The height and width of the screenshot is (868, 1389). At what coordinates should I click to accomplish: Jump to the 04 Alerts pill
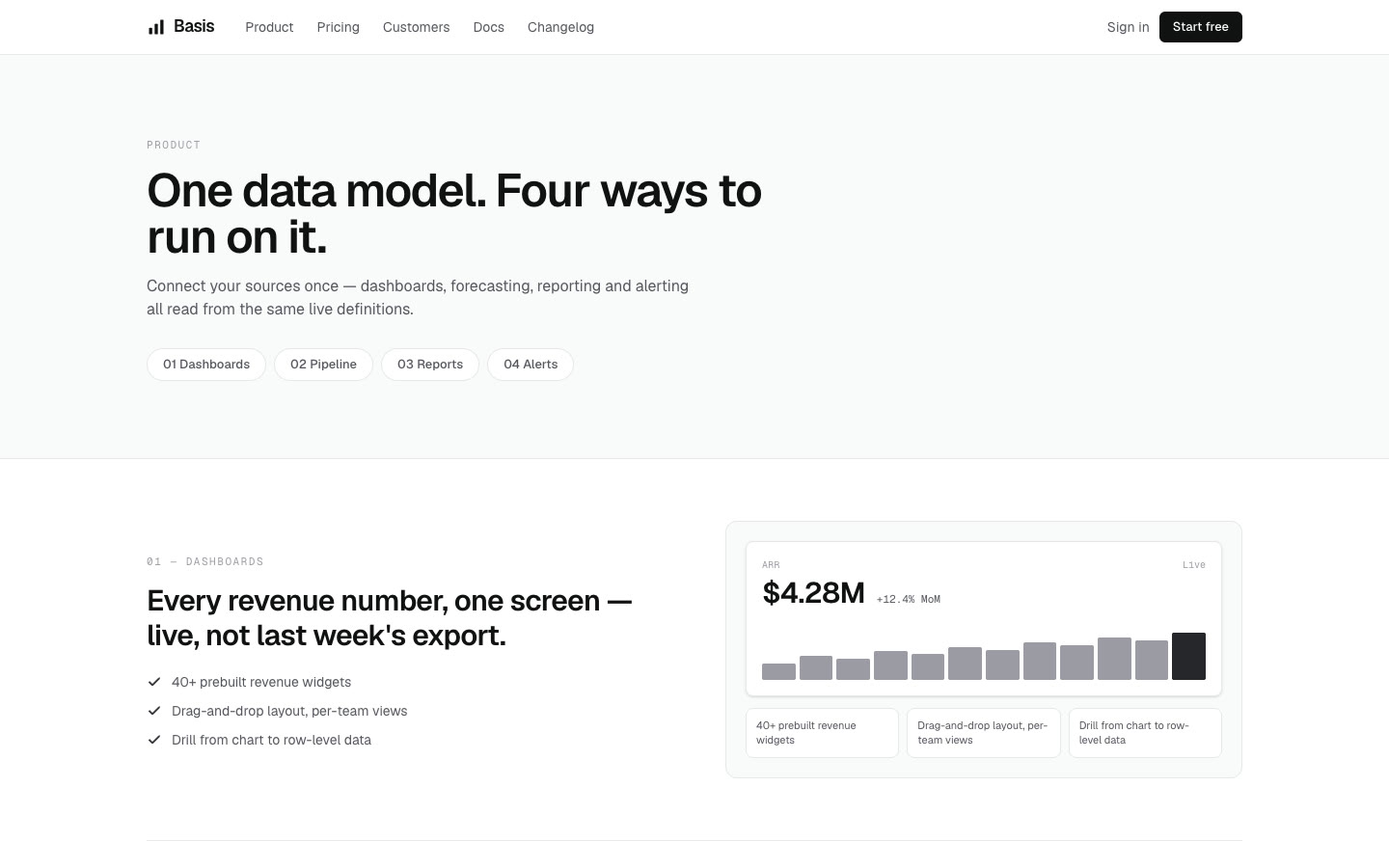(x=531, y=365)
